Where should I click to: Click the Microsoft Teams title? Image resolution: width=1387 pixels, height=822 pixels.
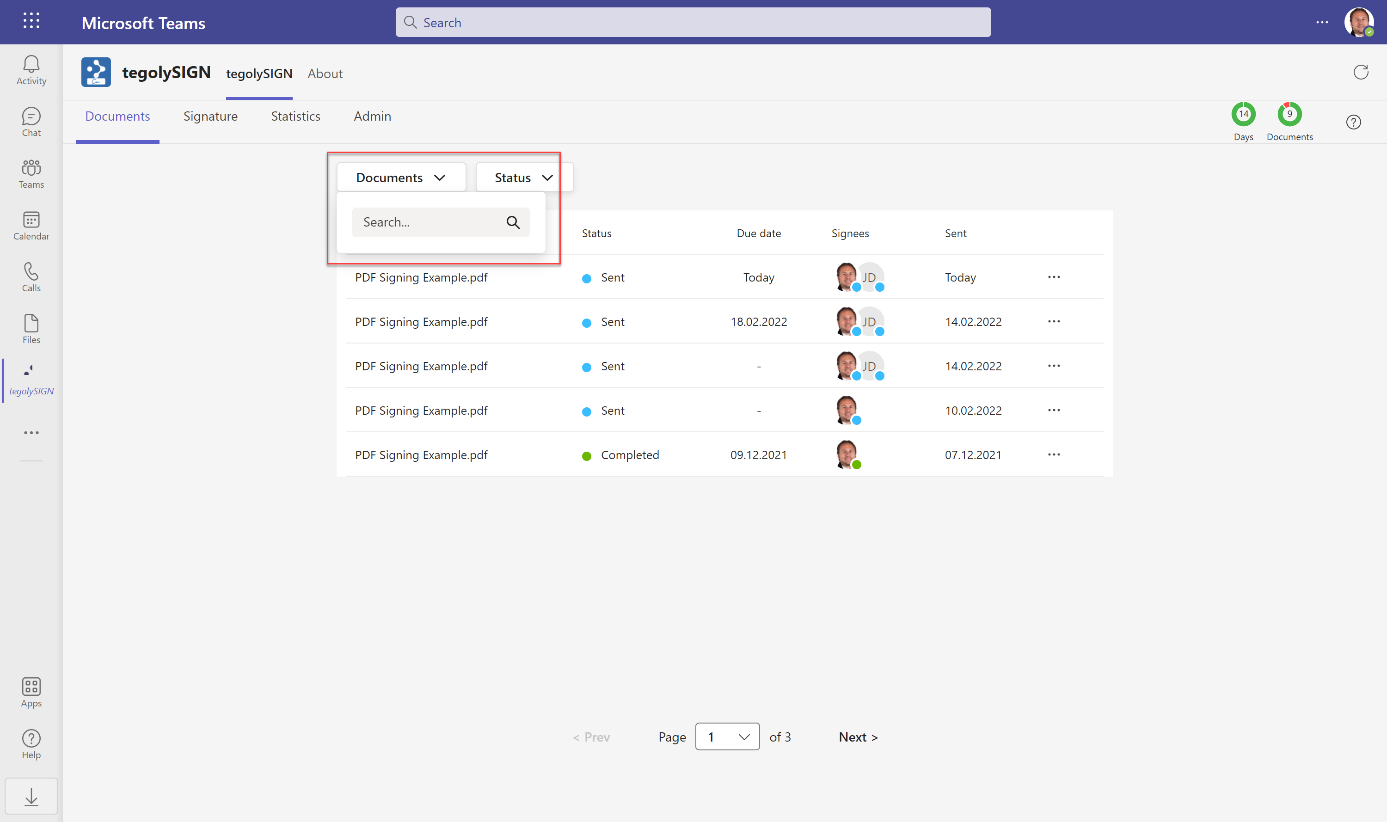[143, 22]
